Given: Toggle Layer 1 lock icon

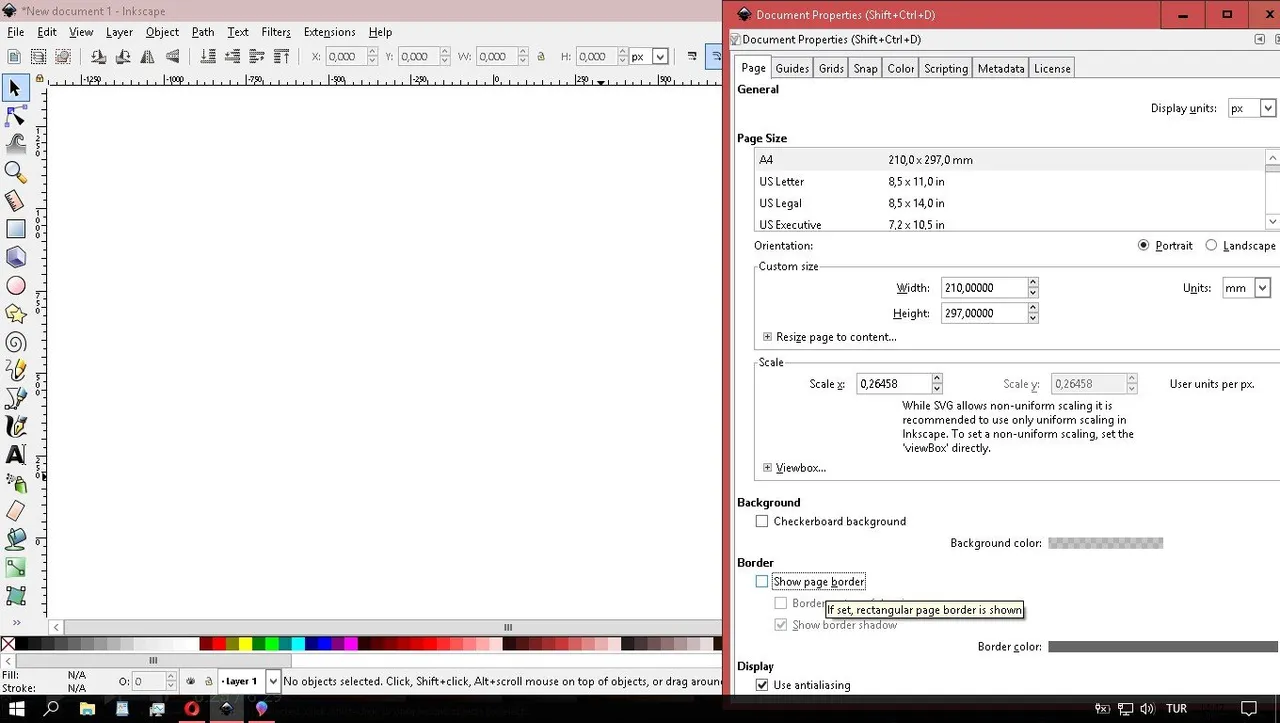Looking at the screenshot, I should (x=208, y=681).
